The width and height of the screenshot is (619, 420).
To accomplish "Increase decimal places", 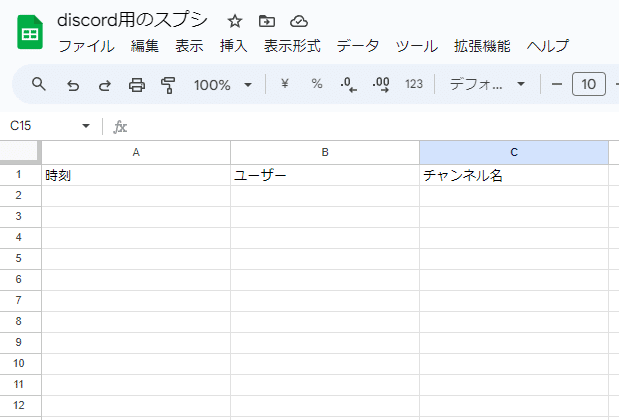I will pos(381,84).
